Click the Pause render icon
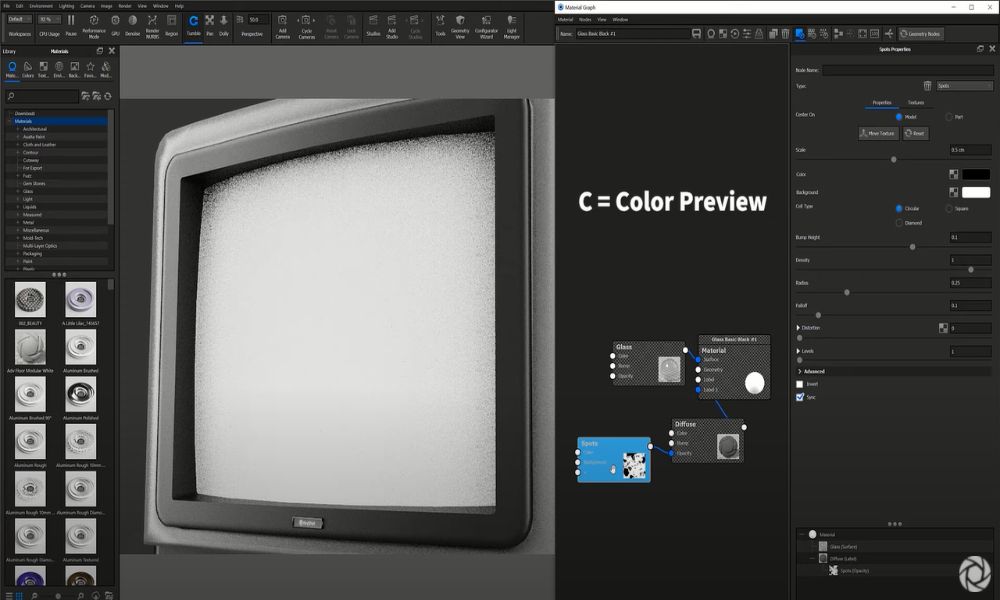Viewport: 1000px width, 600px height. pos(71,24)
